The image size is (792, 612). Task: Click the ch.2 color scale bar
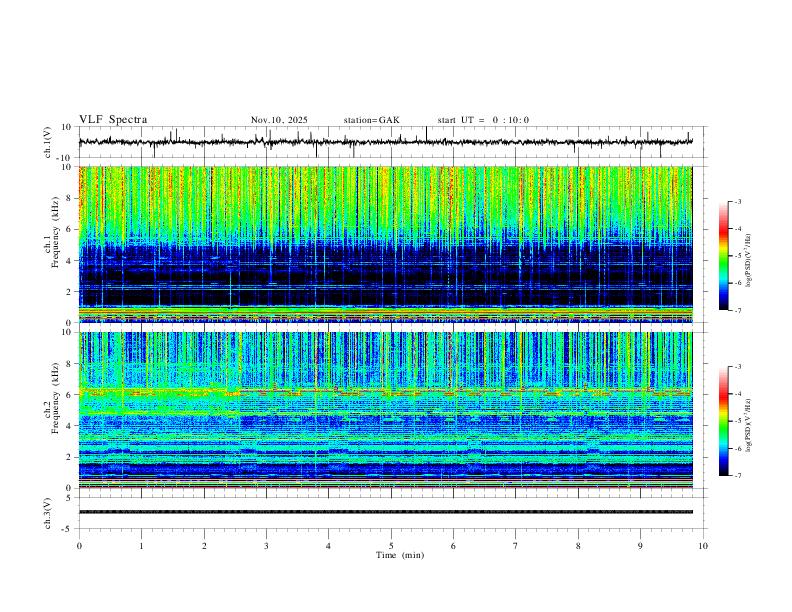pyautogui.click(x=724, y=421)
